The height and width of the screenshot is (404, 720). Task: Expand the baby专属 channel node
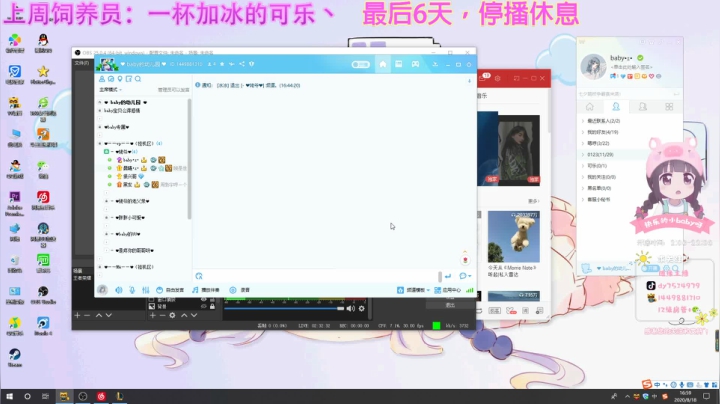(x=100, y=127)
